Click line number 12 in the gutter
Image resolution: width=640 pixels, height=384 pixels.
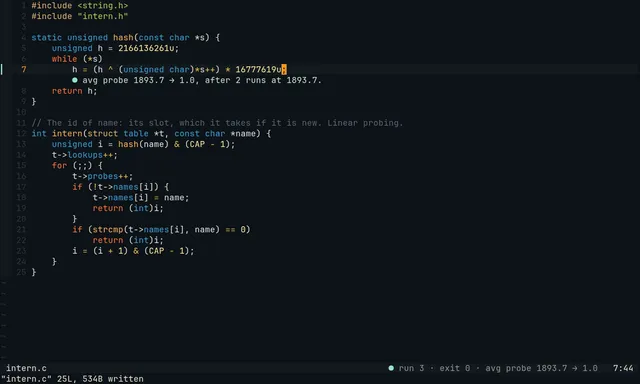tap(21, 133)
